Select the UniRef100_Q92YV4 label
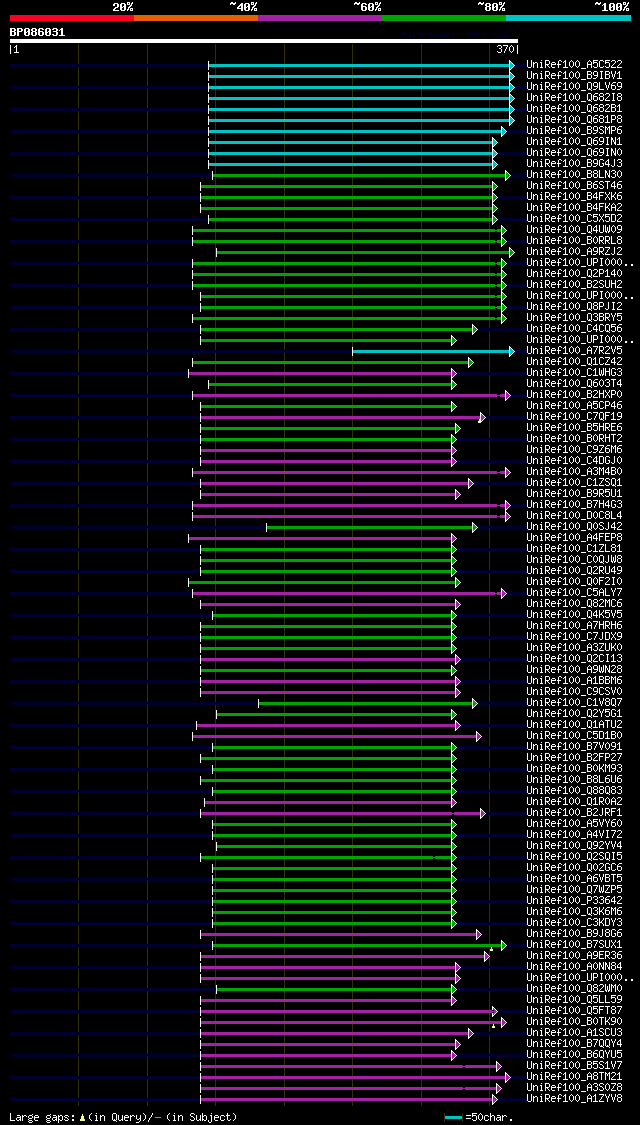 pos(574,845)
